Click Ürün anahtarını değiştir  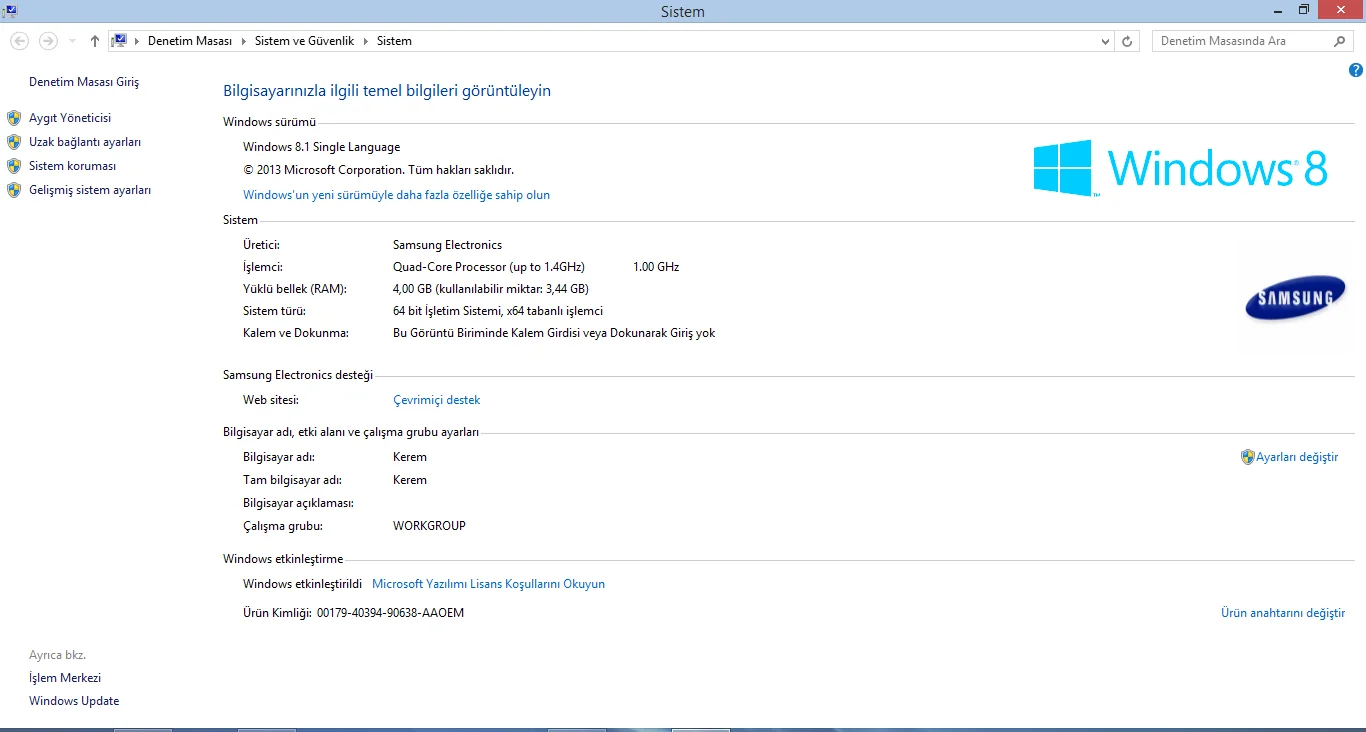point(1283,613)
